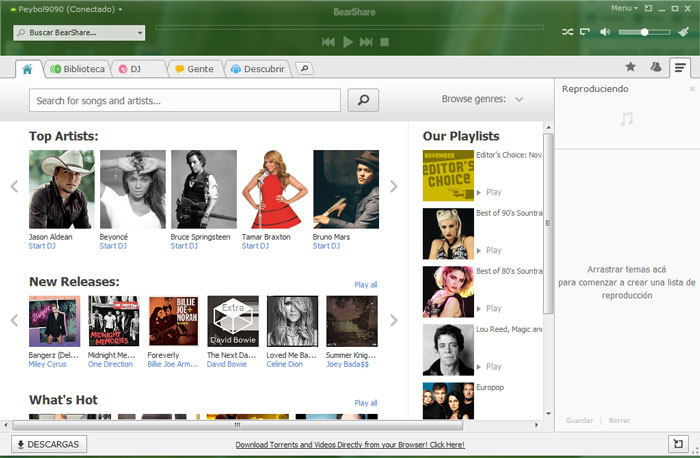Viewport: 700px width, 458px height.
Task: Start DJ for Beyoncé
Action: [113, 246]
